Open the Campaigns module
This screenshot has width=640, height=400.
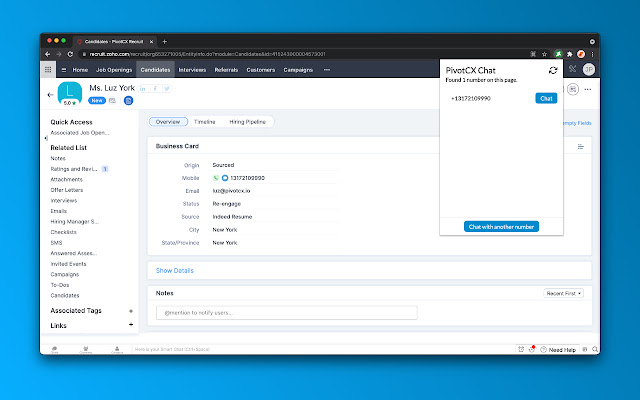coord(298,70)
